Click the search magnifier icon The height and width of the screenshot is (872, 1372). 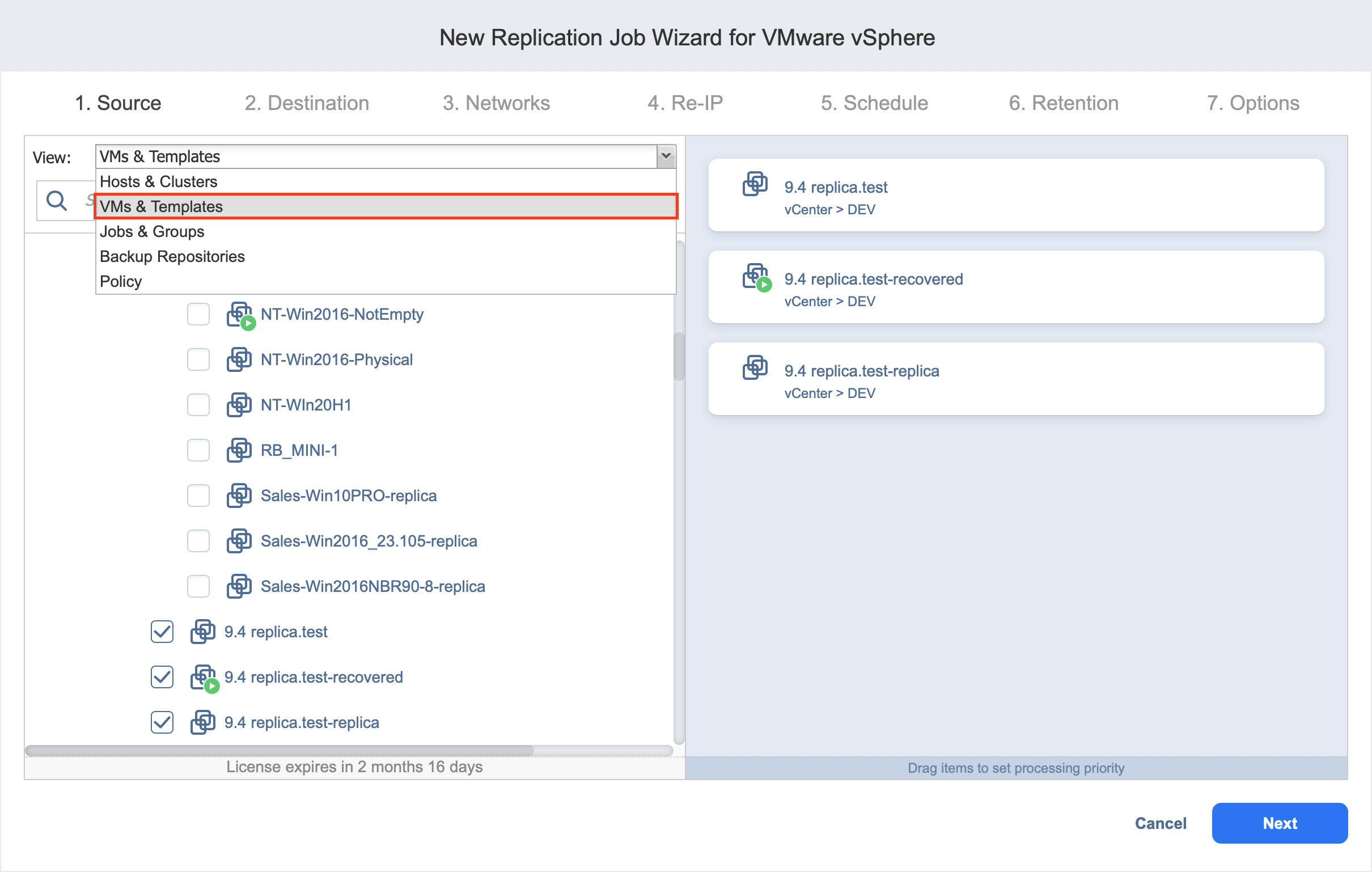coord(56,201)
